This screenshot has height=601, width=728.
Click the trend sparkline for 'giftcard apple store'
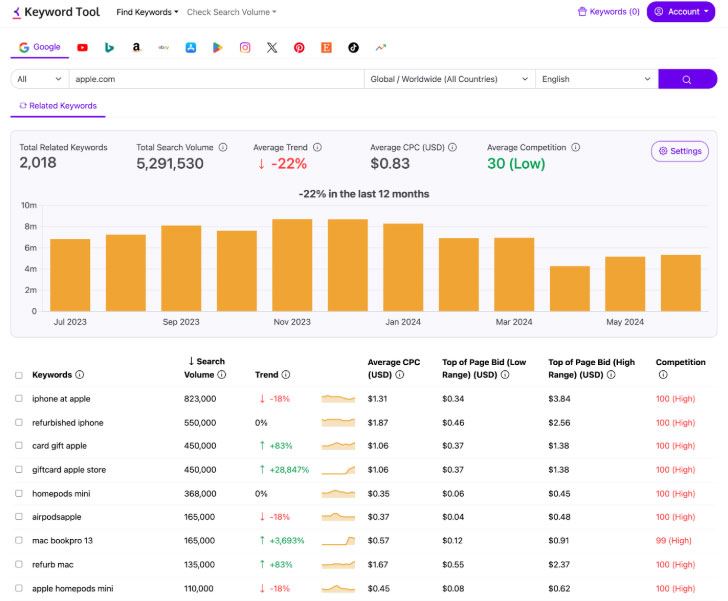338,470
